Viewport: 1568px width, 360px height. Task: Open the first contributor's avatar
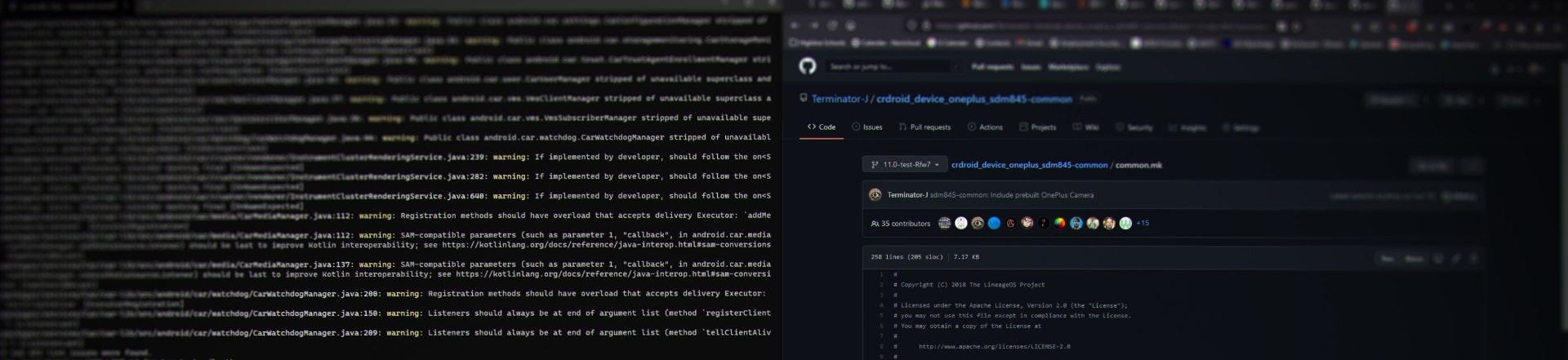(x=945, y=223)
